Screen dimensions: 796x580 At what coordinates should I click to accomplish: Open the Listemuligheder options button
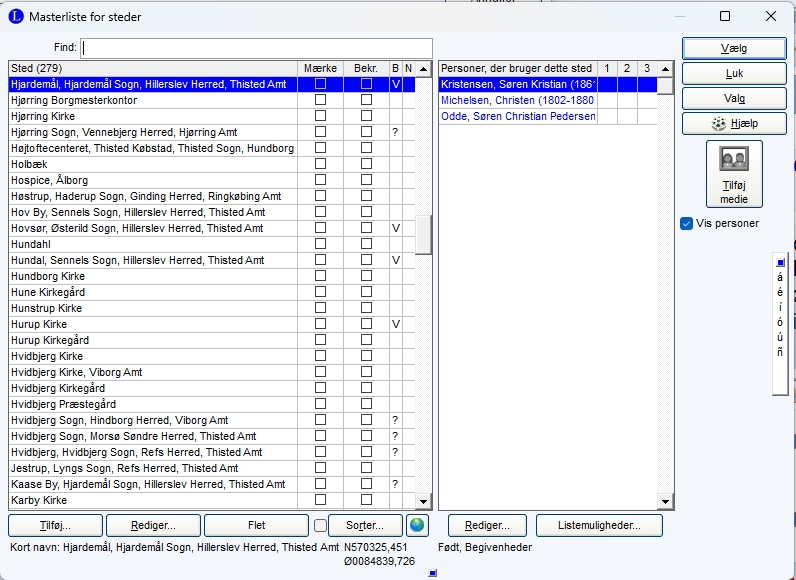point(599,525)
